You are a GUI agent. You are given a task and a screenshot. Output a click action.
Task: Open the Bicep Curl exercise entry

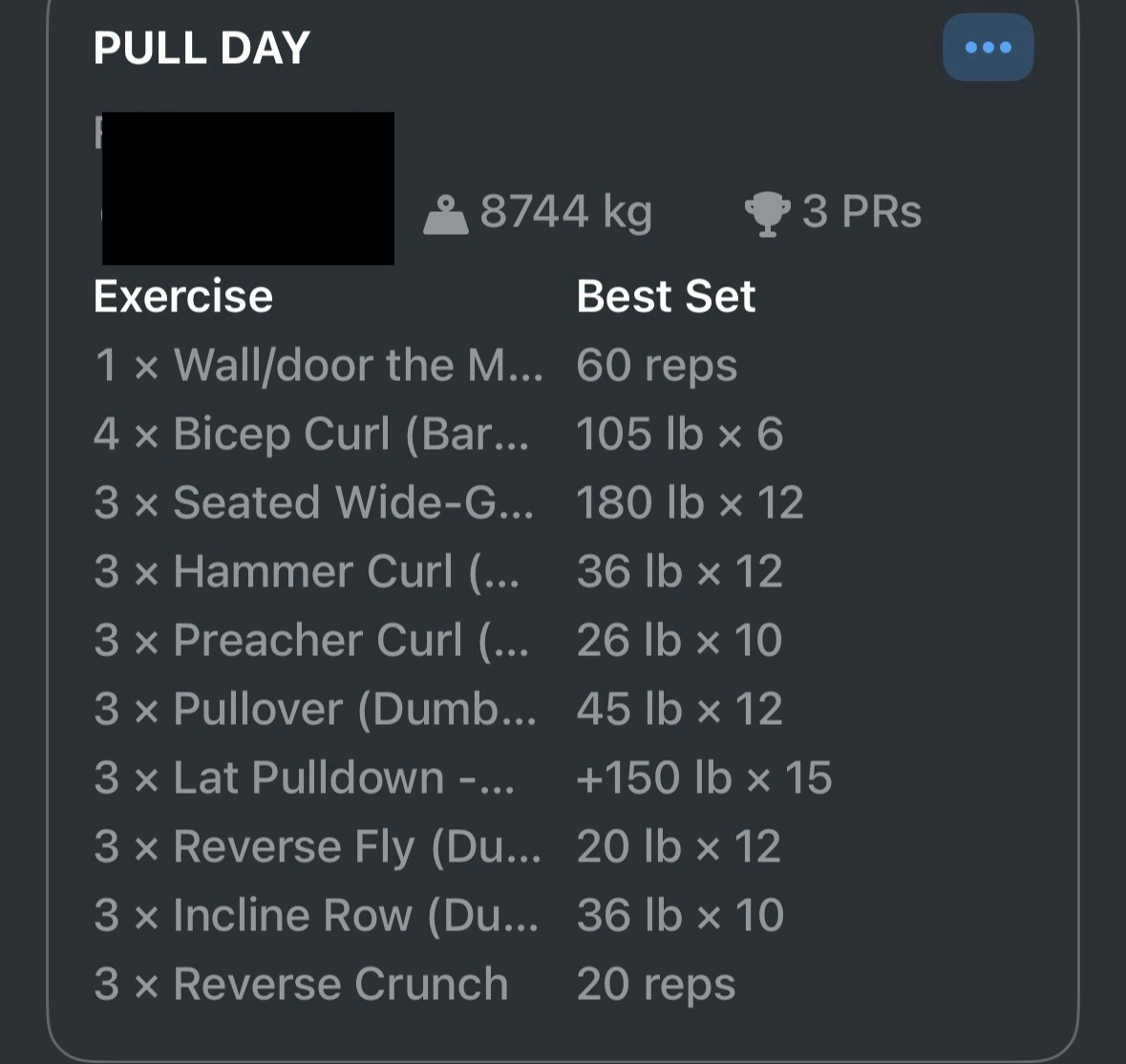coord(311,434)
